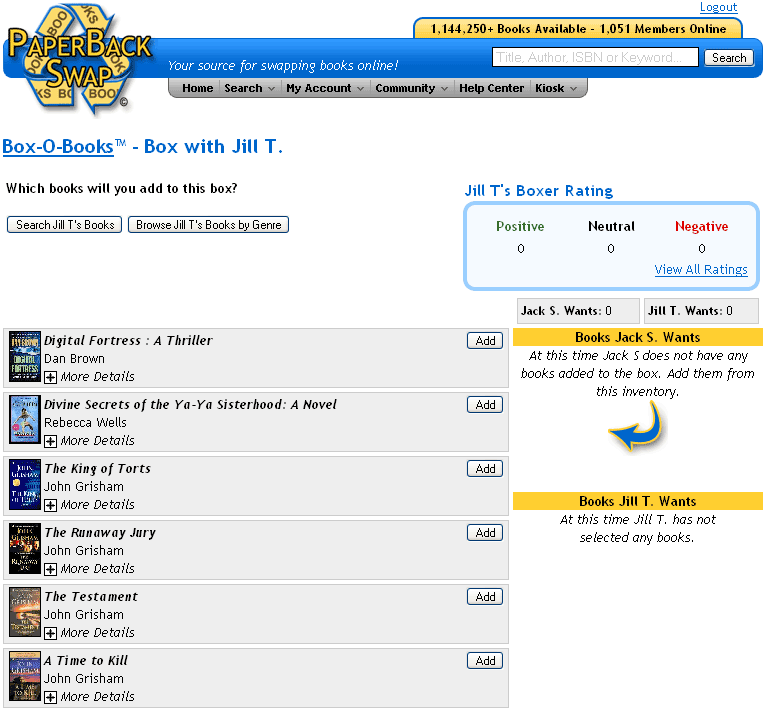The height and width of the screenshot is (715, 767).
Task: Add Digital Fortress to the box
Action: pyautogui.click(x=485, y=341)
